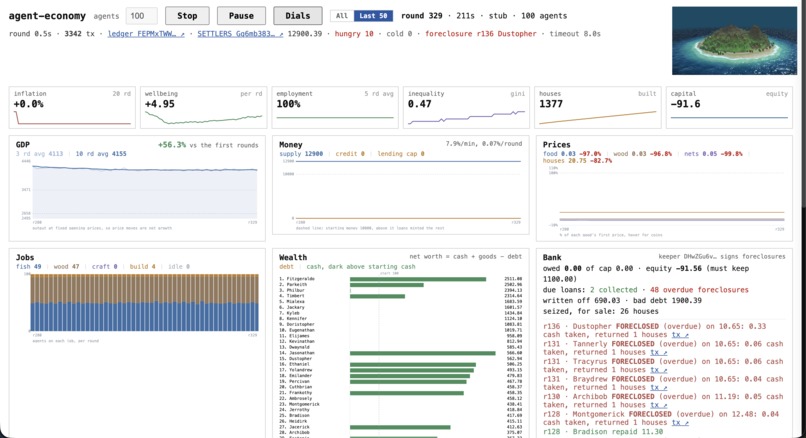The height and width of the screenshot is (438, 806).
Task: Click the 'wood 47' jobs legend
Action: (x=66, y=266)
